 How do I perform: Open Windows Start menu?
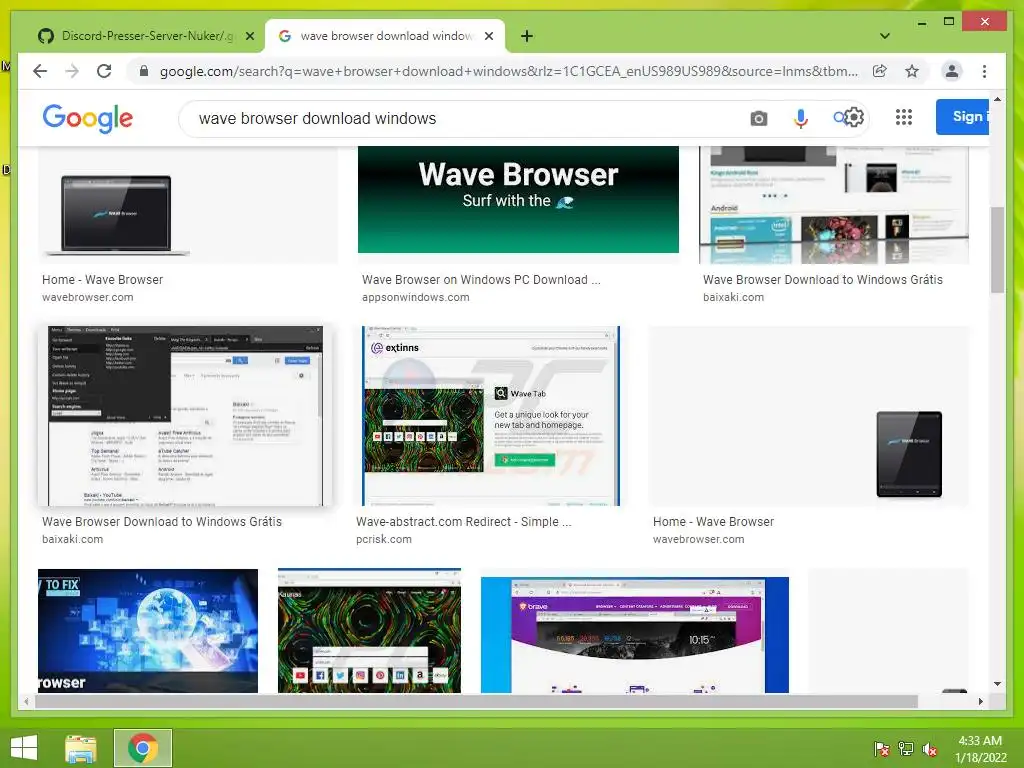pyautogui.click(x=24, y=748)
